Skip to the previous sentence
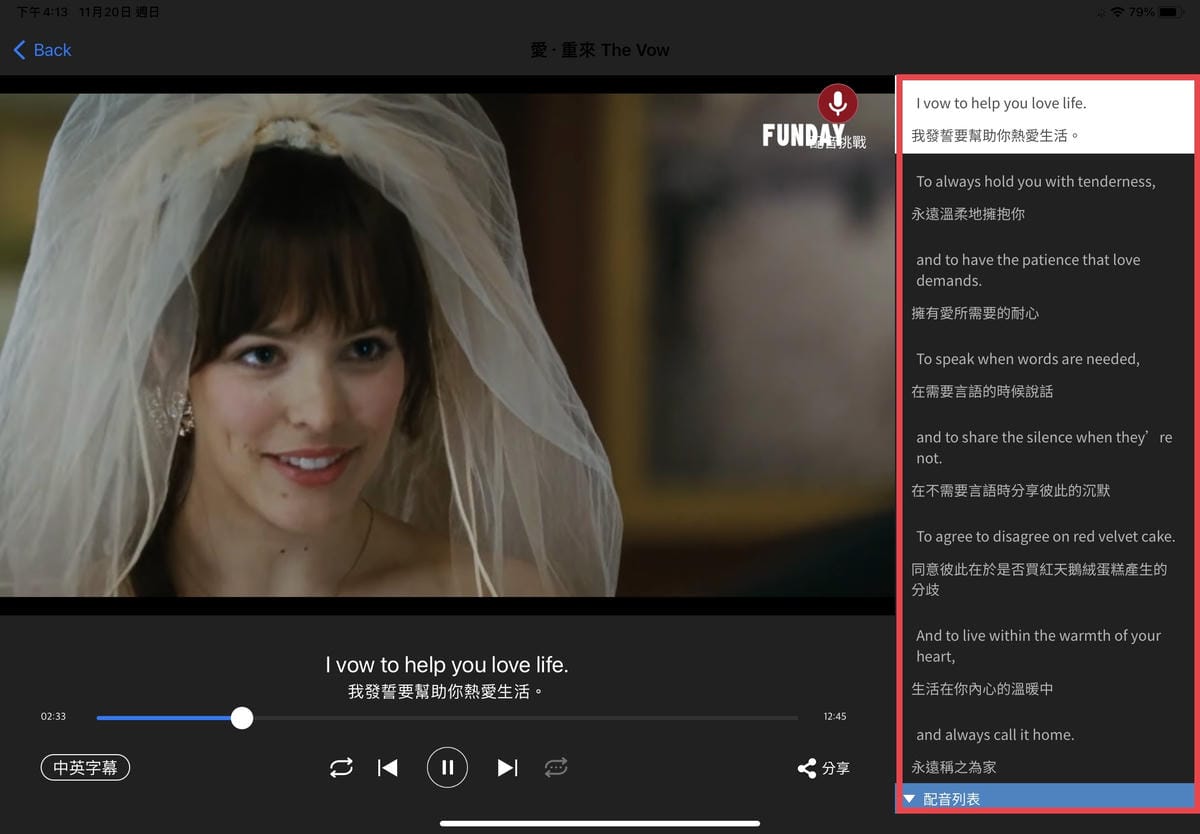Image resolution: width=1200 pixels, height=834 pixels. [x=388, y=767]
